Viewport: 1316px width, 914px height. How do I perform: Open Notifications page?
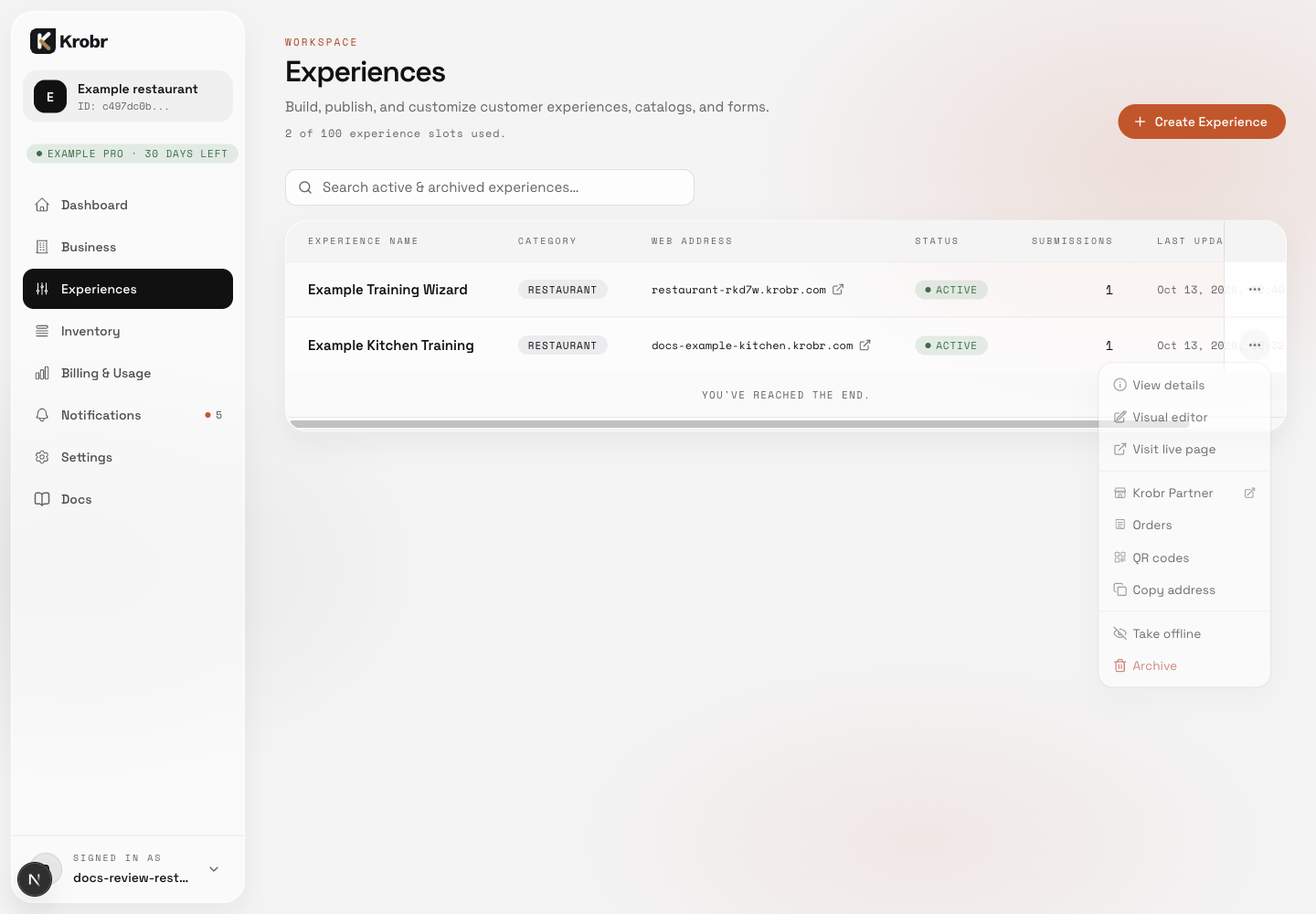click(128, 415)
